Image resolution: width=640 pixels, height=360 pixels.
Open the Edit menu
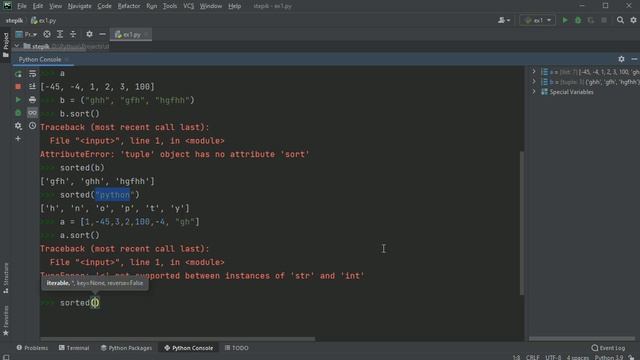coord(38,6)
